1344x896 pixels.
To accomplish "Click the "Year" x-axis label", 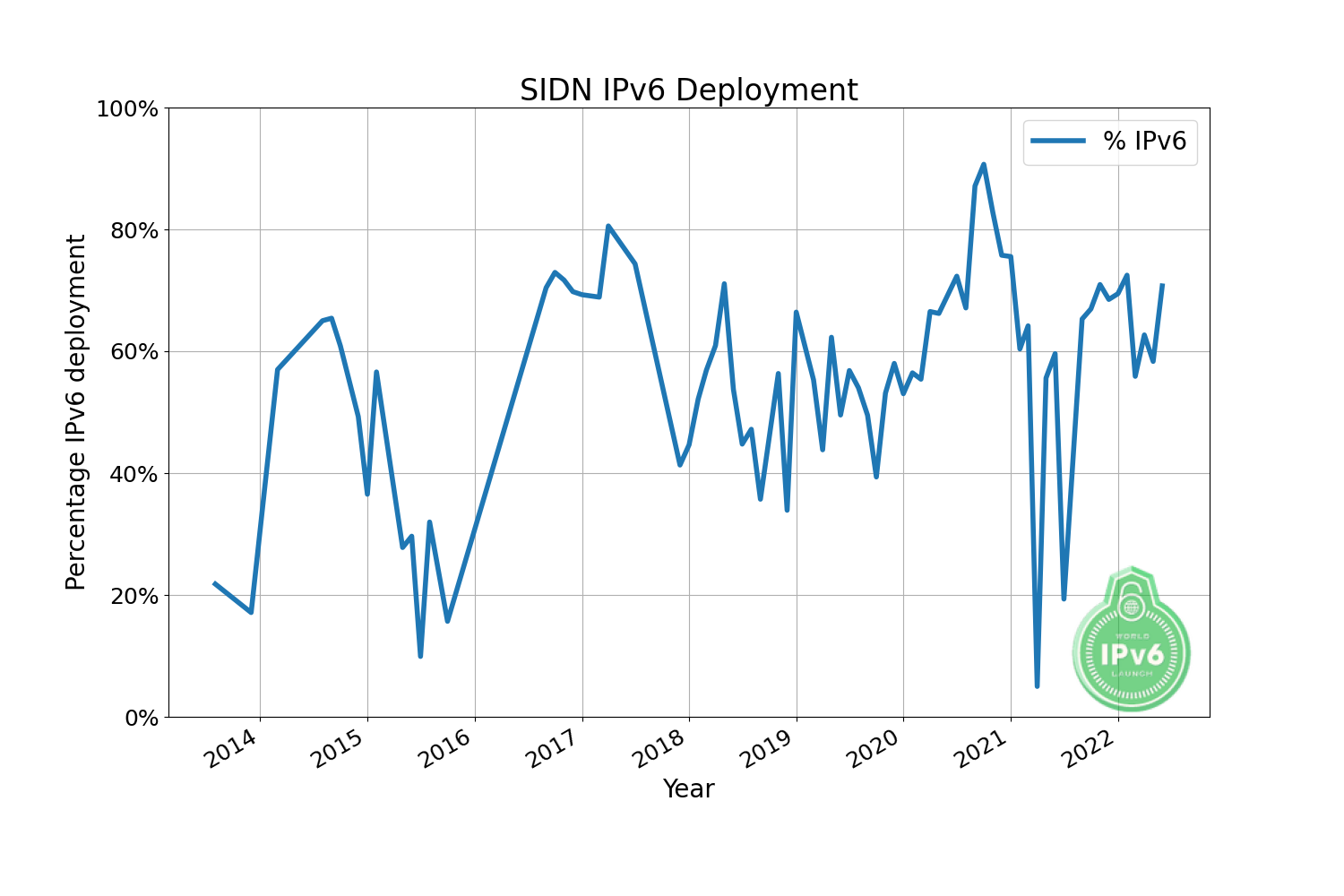I will pos(688,788).
